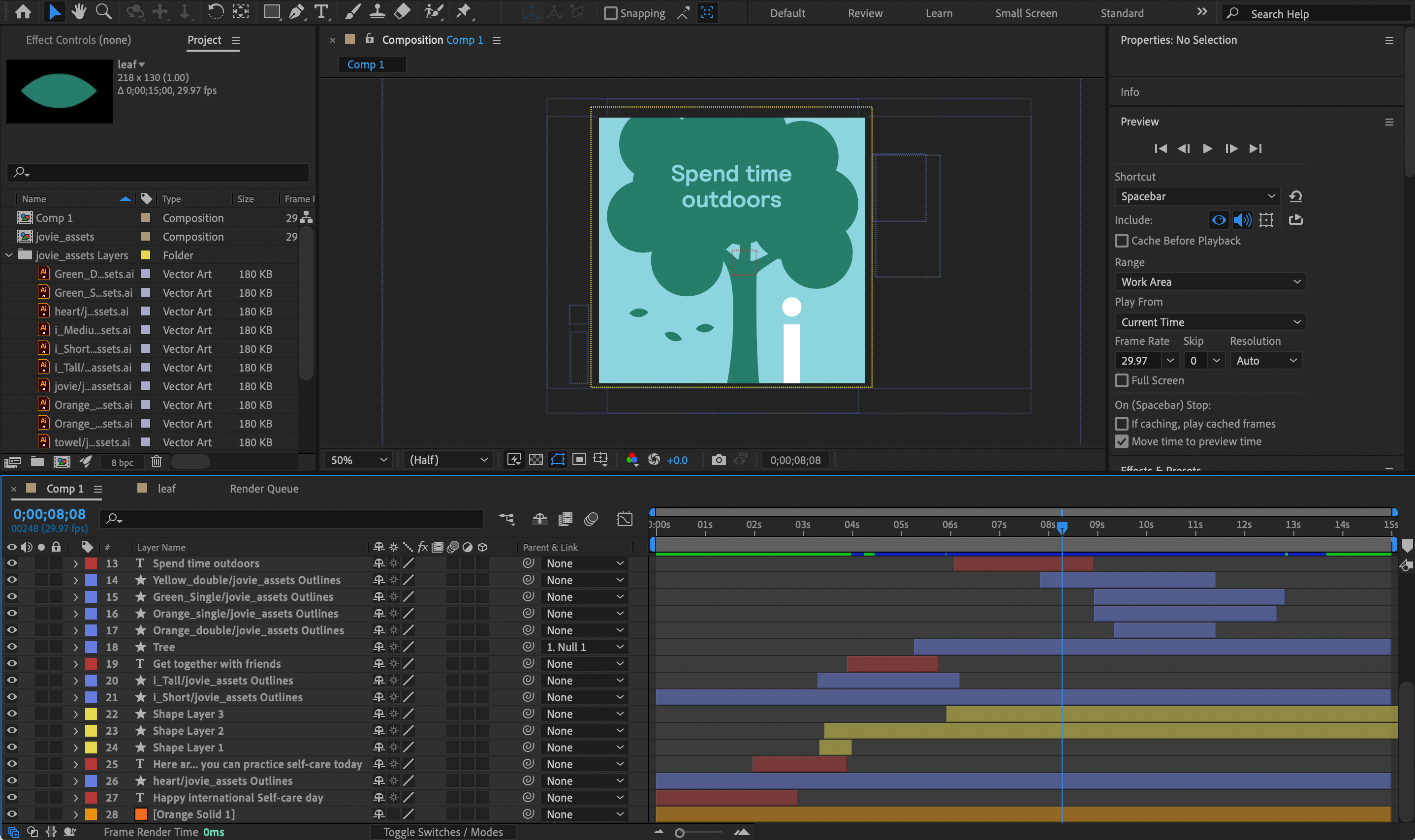
Task: Hide the Tree layer
Action: 12,647
